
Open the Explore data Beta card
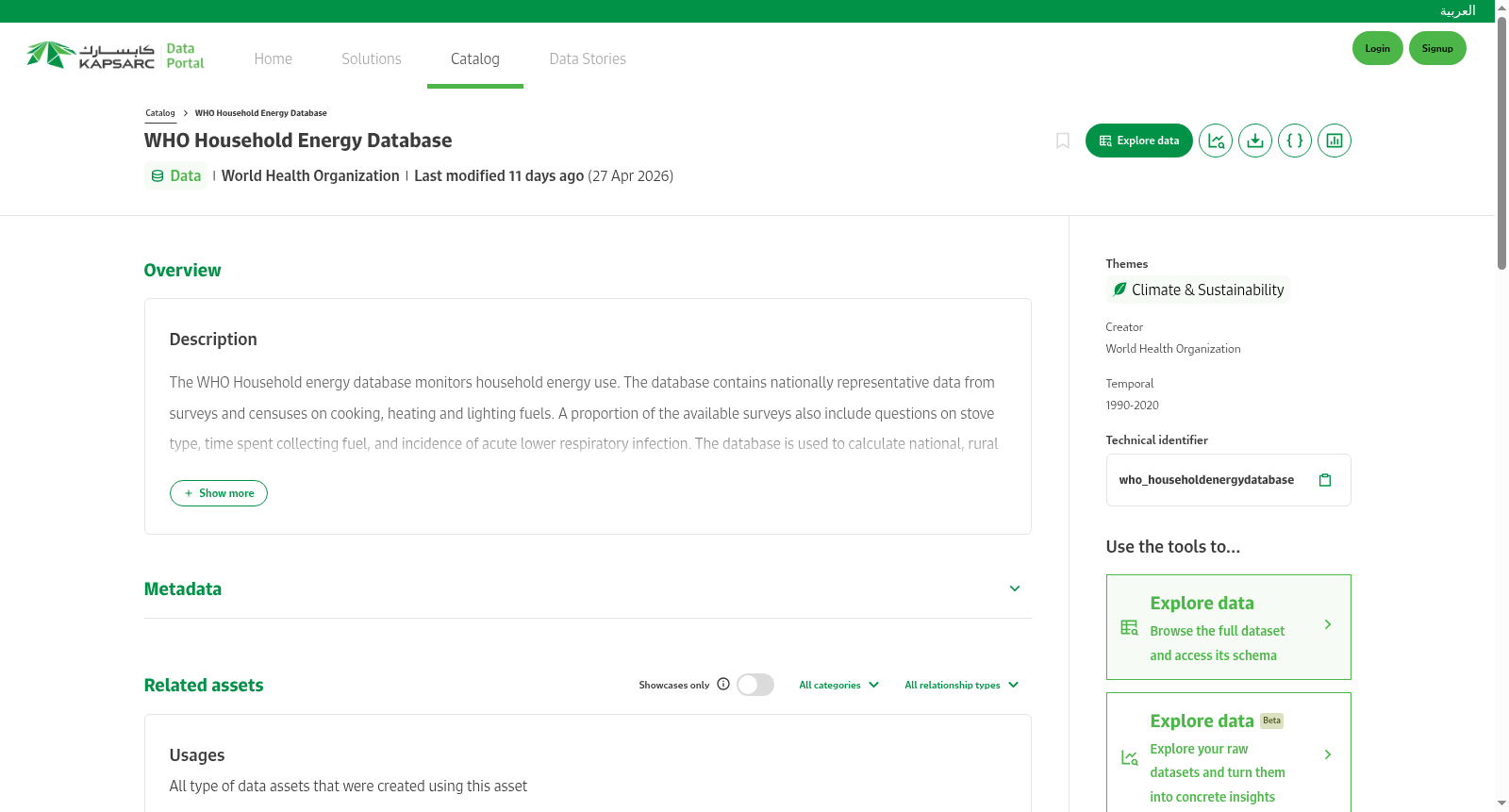coord(1229,753)
